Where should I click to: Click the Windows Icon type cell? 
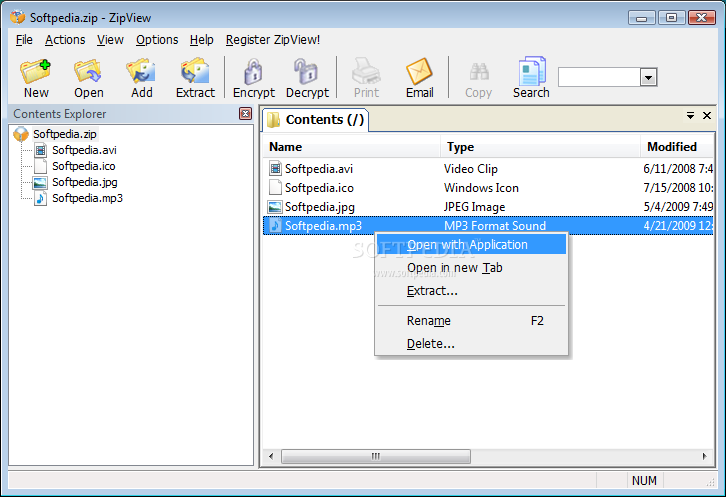pos(481,188)
